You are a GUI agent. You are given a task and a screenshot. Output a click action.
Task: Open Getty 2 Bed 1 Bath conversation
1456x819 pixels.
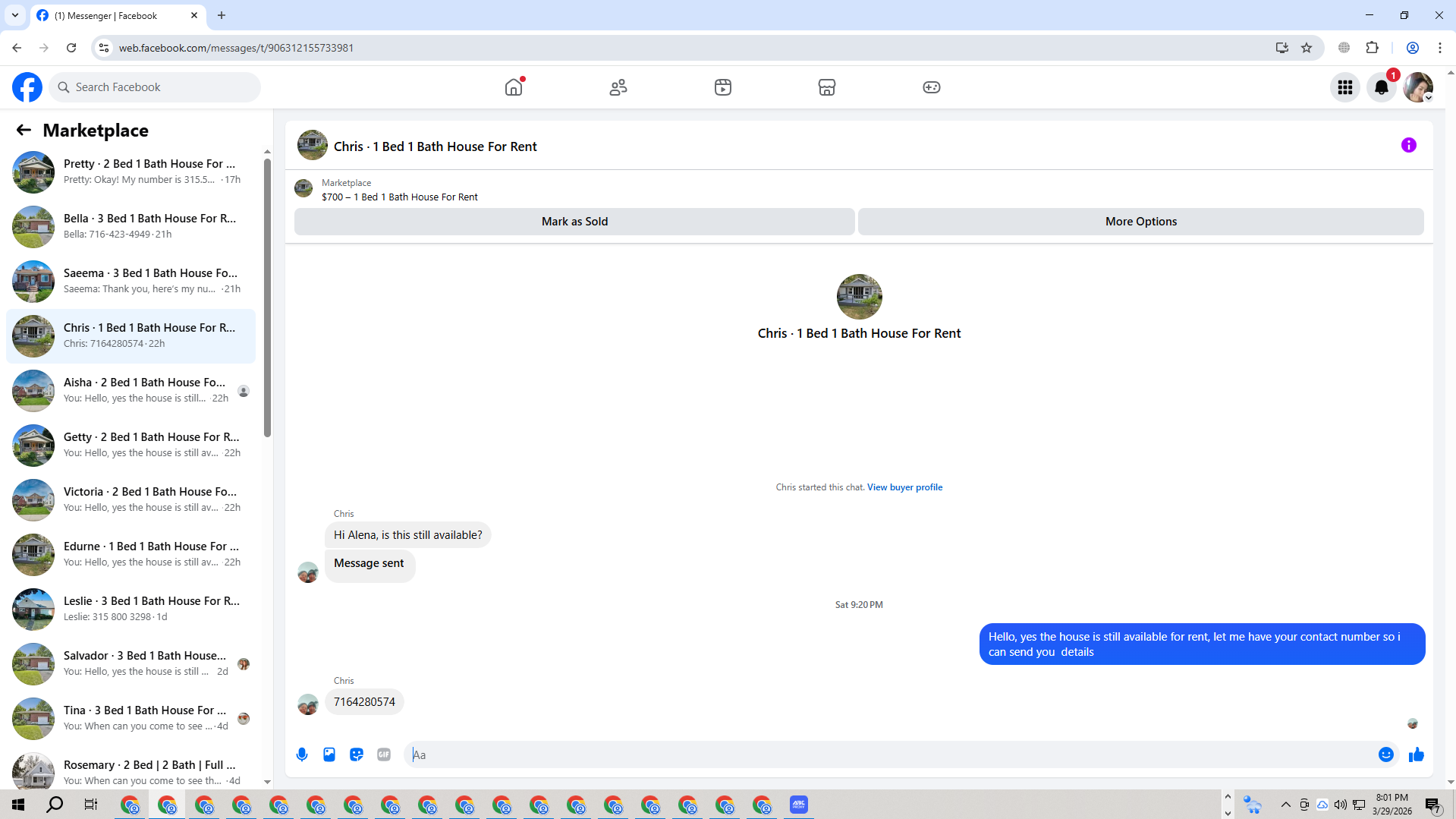pos(131,446)
